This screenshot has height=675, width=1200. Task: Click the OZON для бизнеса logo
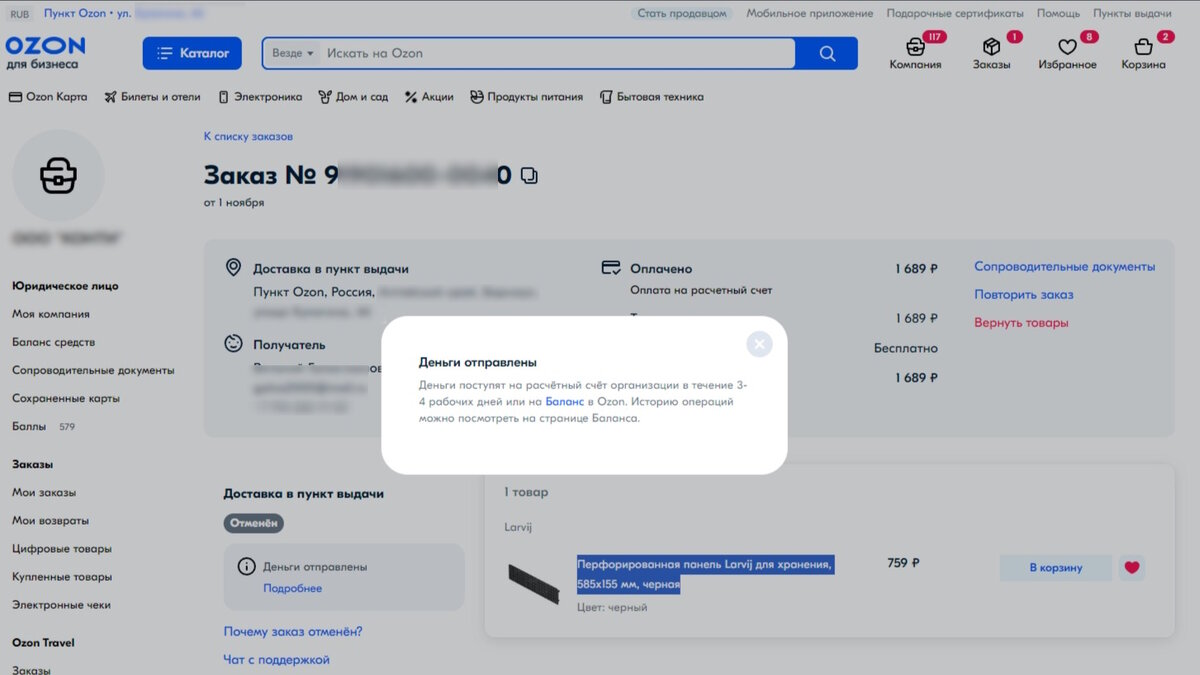tap(45, 53)
